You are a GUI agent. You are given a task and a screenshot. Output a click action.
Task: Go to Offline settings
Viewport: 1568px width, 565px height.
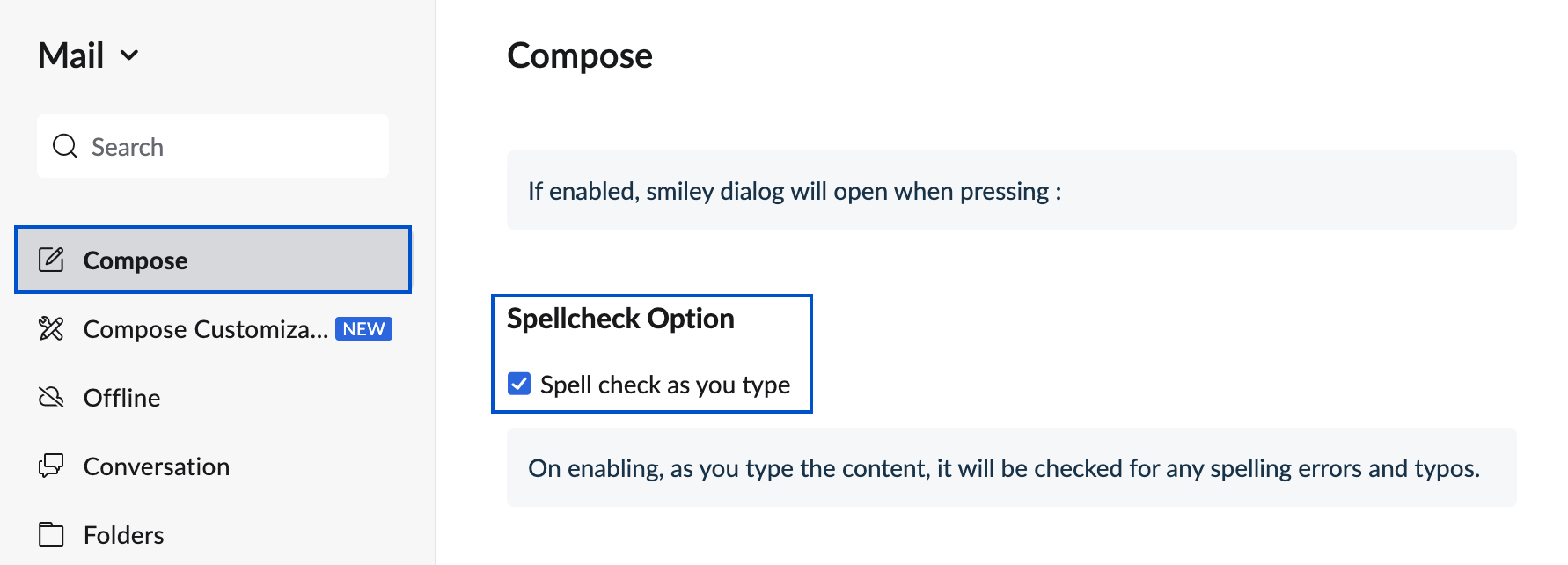coord(121,398)
